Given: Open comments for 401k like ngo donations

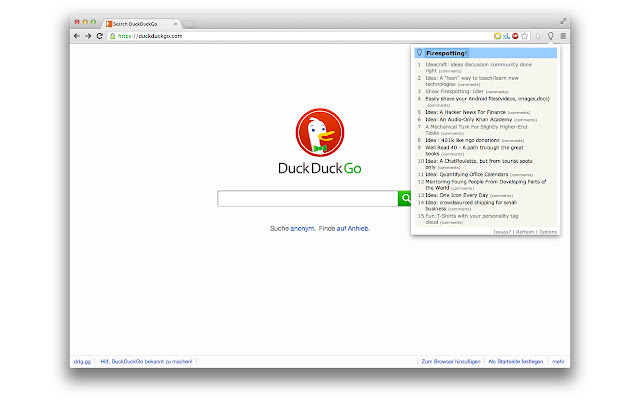Looking at the screenshot, I should coord(513,141).
